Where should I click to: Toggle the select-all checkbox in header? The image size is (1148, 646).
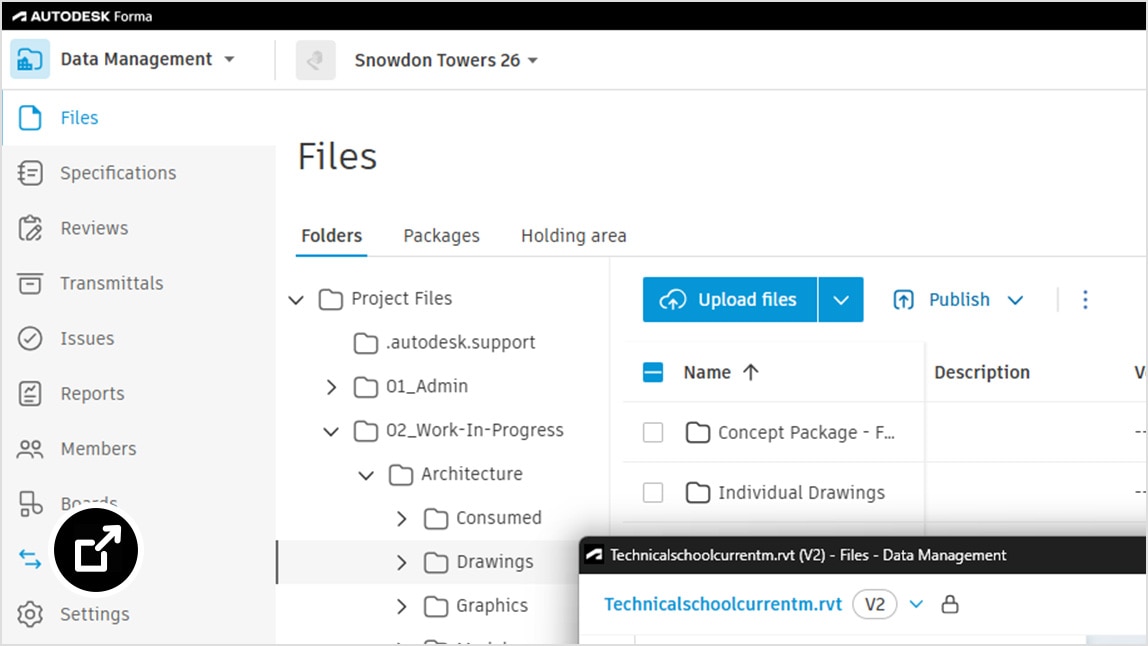click(x=653, y=373)
